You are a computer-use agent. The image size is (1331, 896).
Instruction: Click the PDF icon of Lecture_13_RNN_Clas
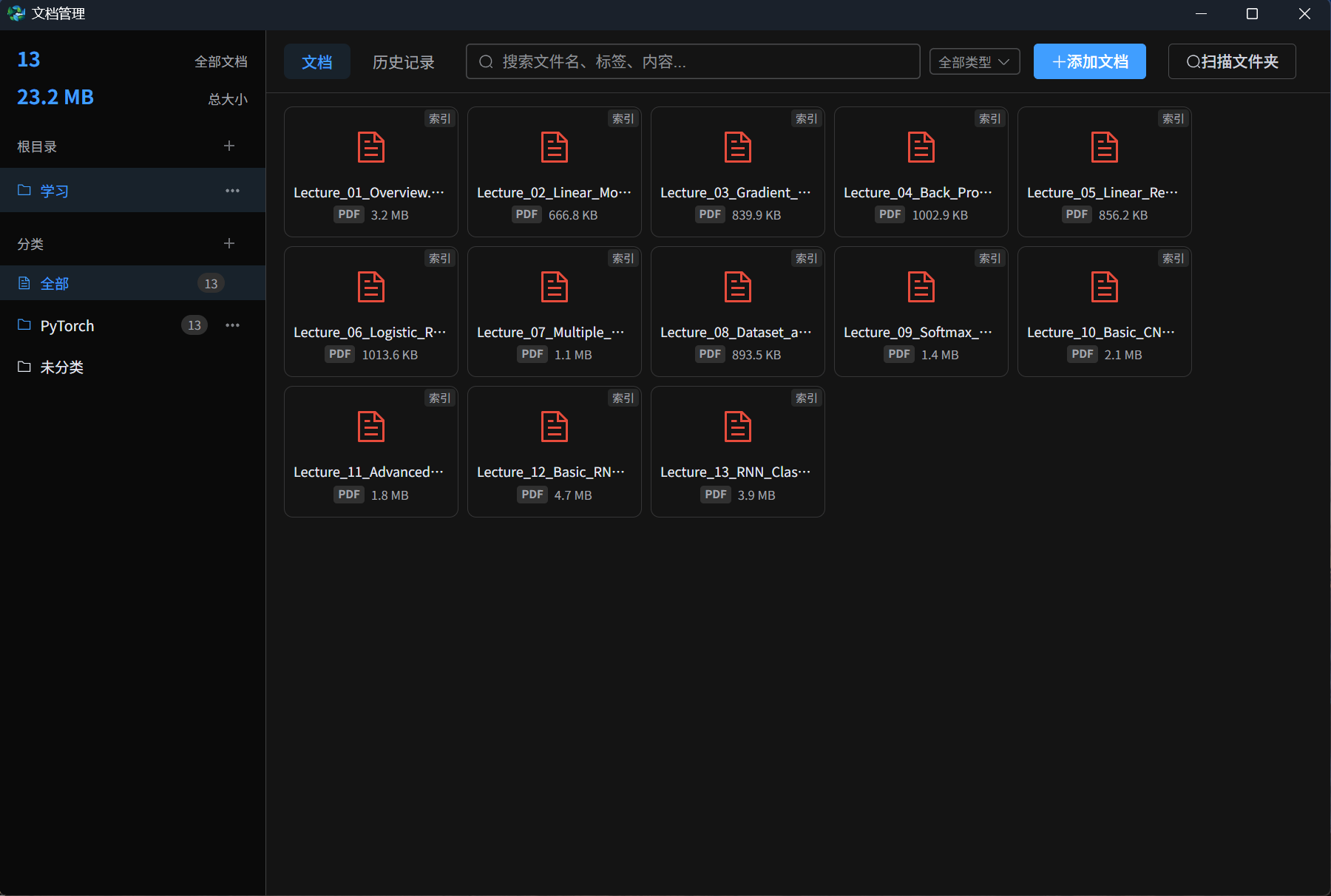point(738,427)
